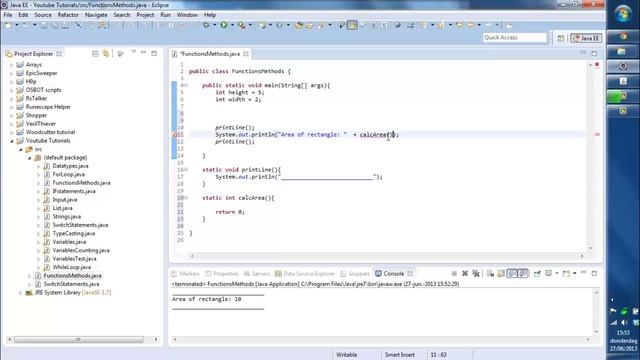Open the New dropdown arrow in the toolbar

[x=17, y=25]
